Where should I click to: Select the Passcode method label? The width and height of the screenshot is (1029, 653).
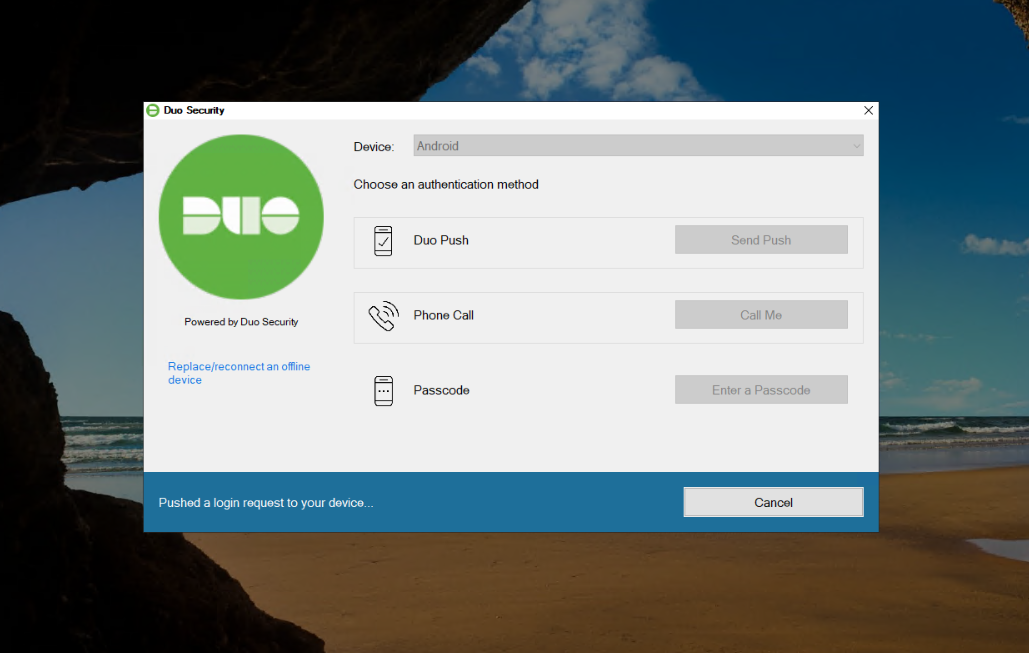[441, 390]
